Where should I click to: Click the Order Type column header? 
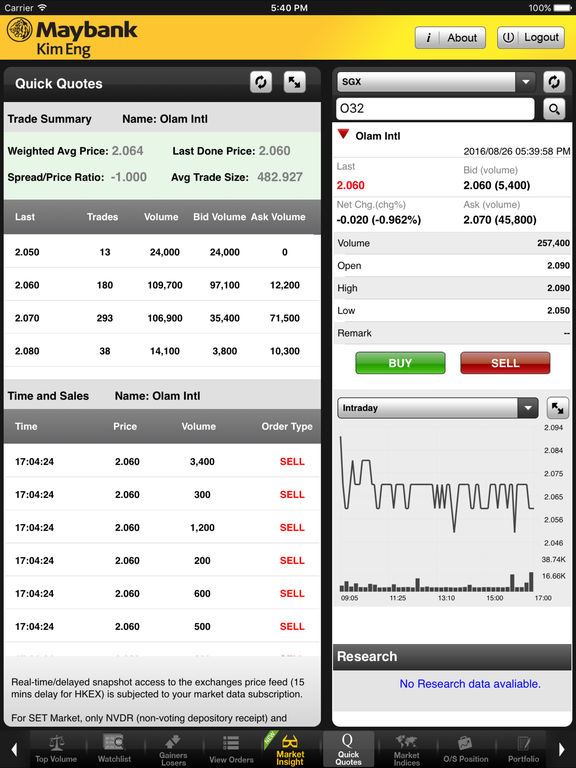tap(287, 427)
